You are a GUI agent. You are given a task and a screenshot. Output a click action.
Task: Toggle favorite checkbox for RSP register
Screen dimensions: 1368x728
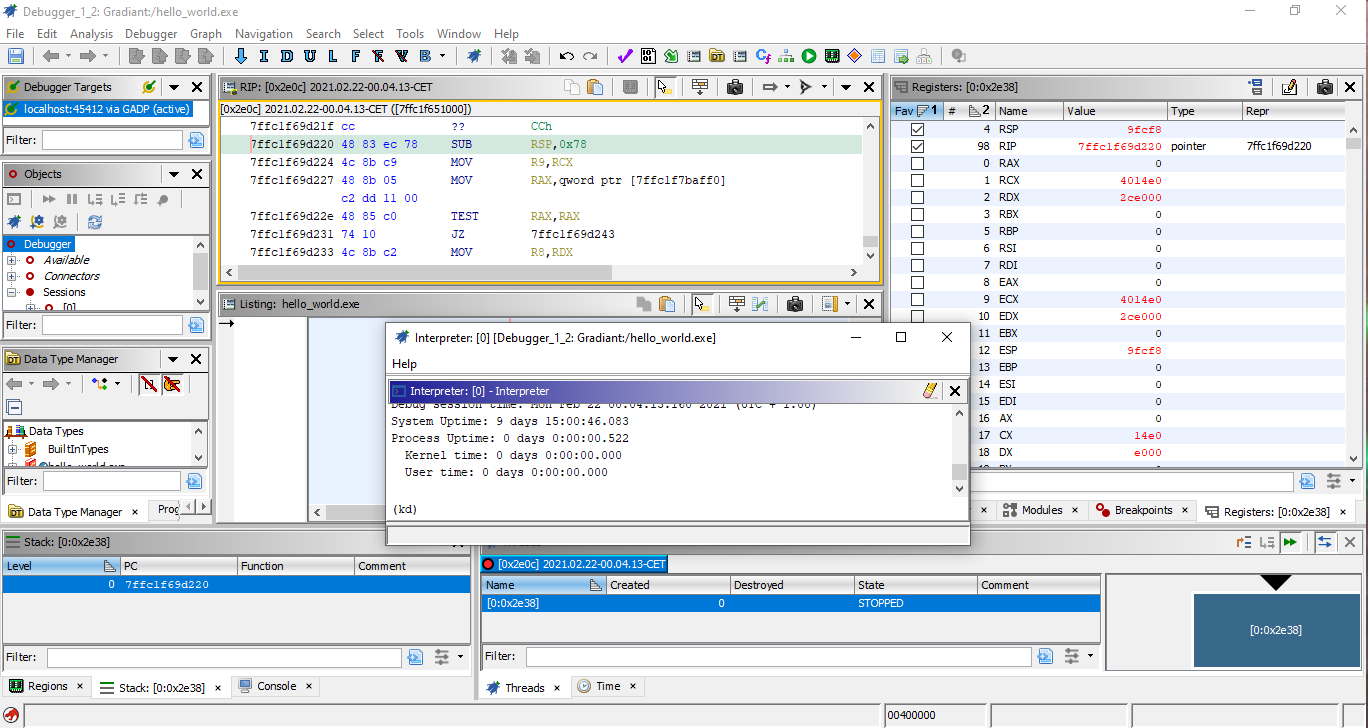(917, 129)
